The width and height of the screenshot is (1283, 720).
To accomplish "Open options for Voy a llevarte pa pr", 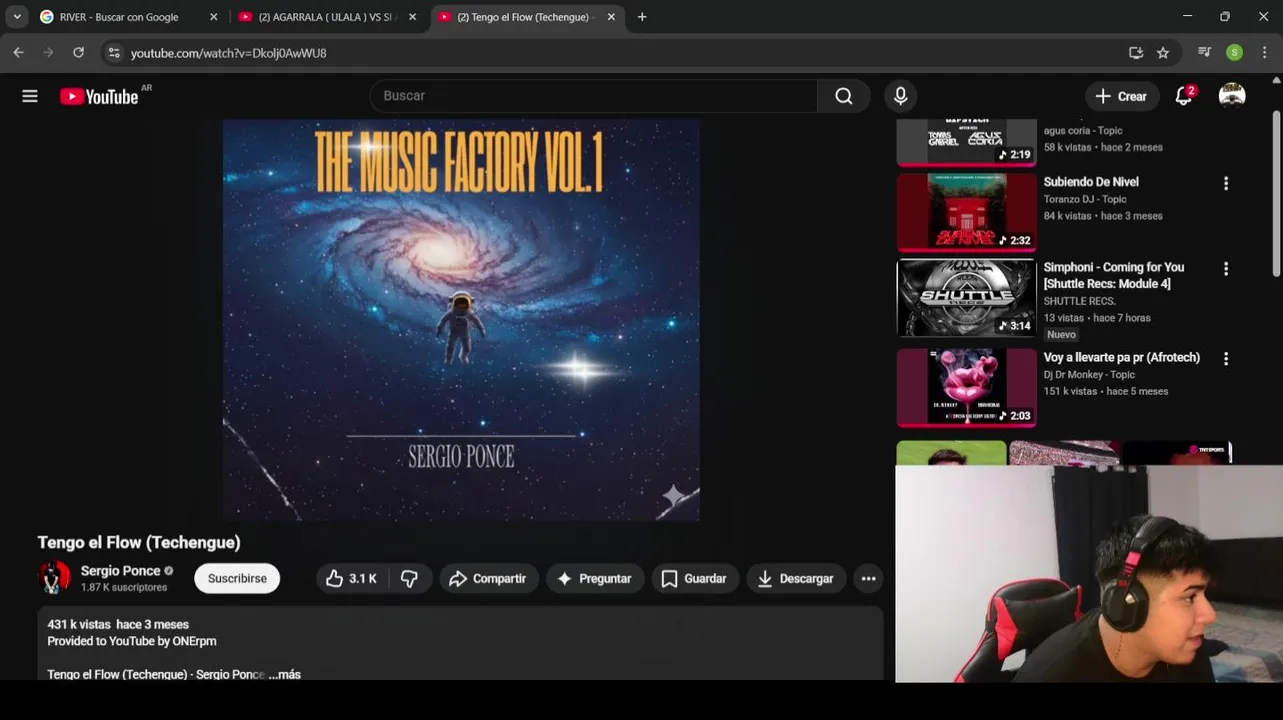I will pos(1226,358).
